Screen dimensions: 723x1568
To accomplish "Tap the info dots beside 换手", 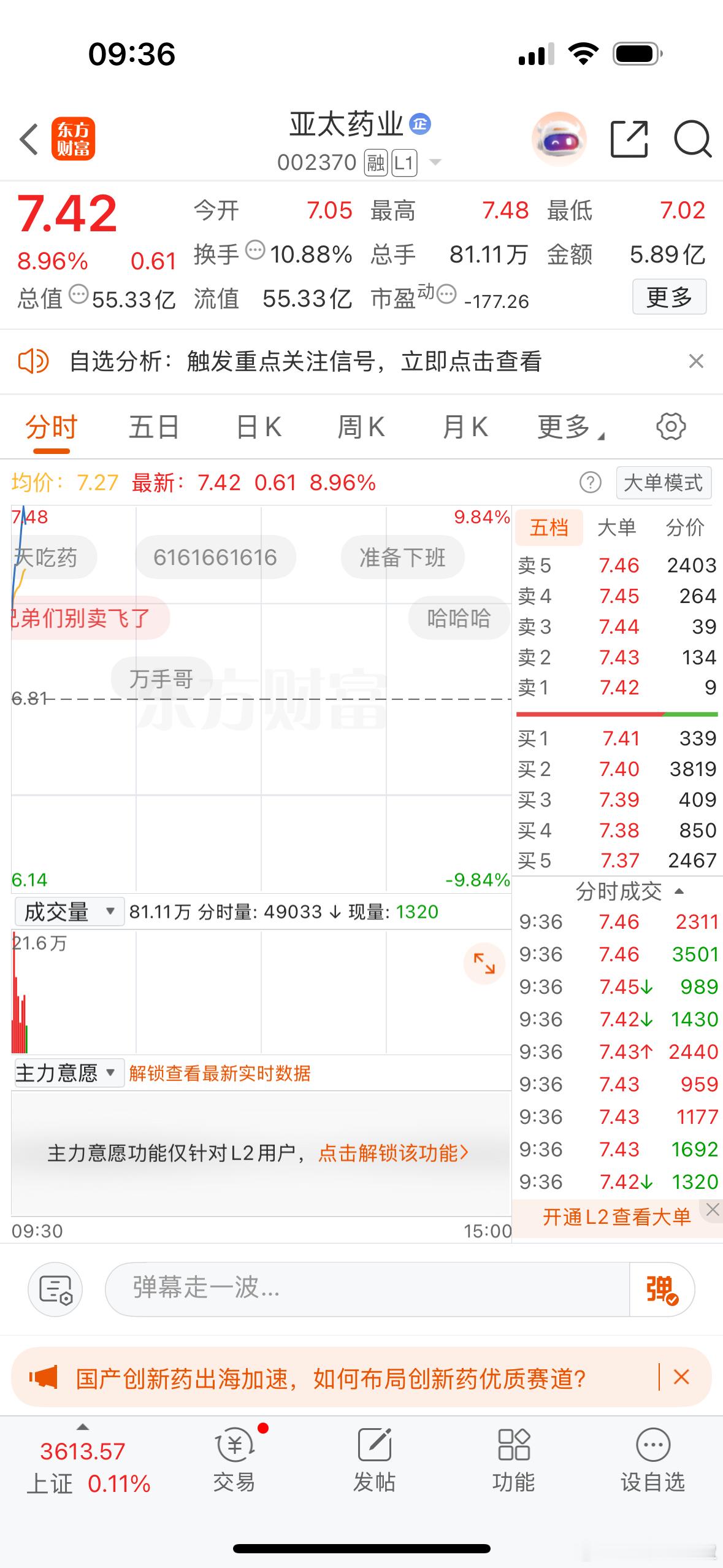I will point(254,250).
